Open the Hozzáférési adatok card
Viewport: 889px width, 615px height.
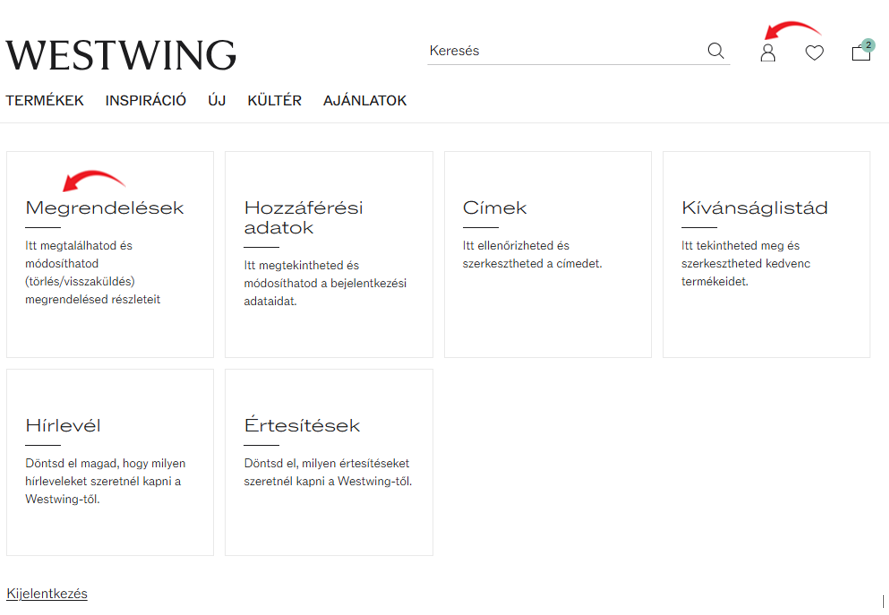coord(329,255)
